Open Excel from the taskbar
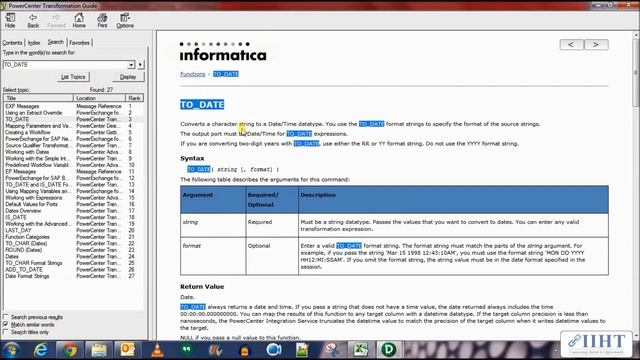 [360, 350]
